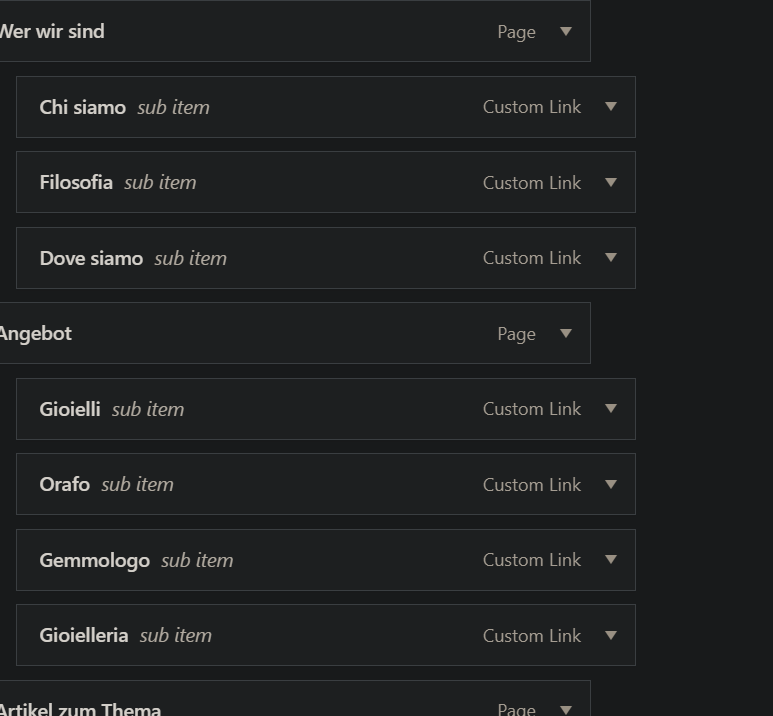Screen dimensions: 773x716
Task: Expand the Artikel zum Thema item
Action: click(566, 709)
